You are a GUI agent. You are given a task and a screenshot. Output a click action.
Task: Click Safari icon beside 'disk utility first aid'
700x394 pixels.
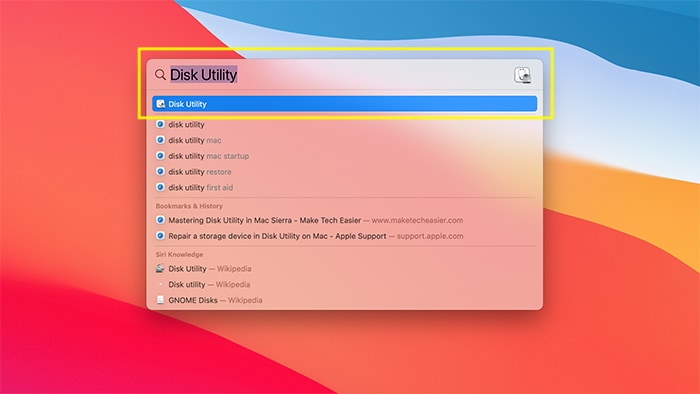[160, 187]
